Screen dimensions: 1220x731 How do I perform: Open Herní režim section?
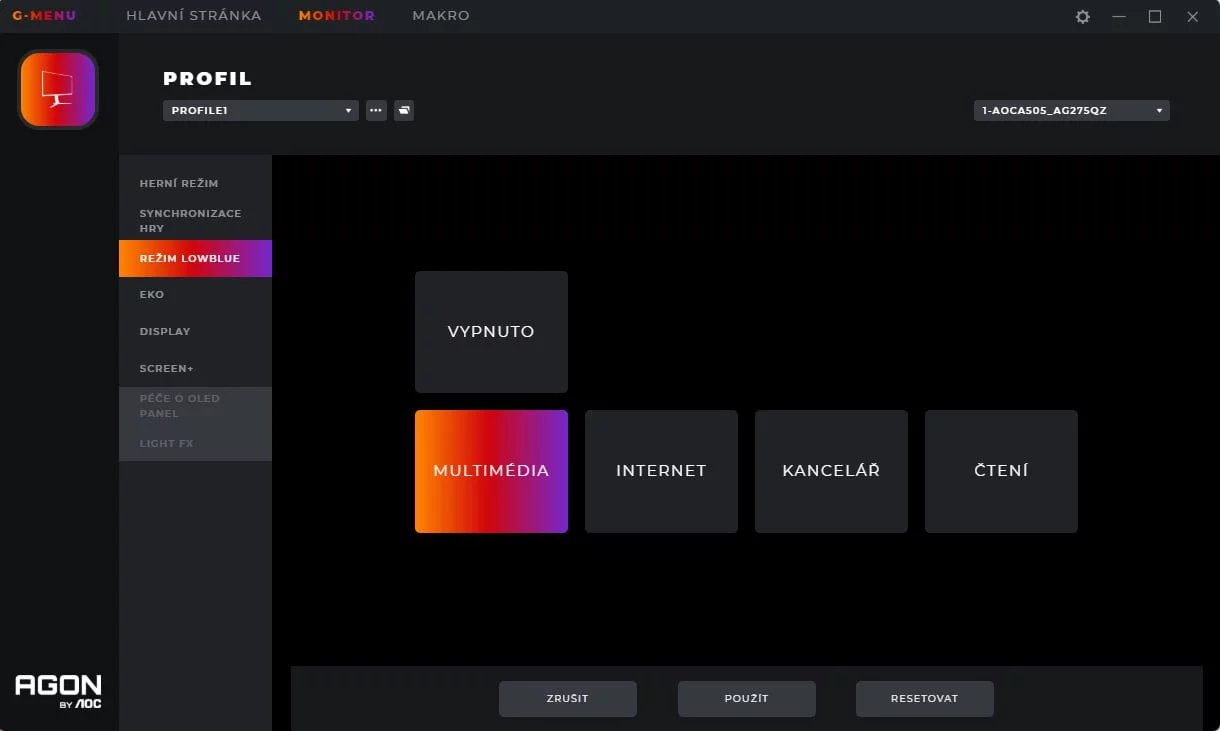pyautogui.click(x=195, y=183)
